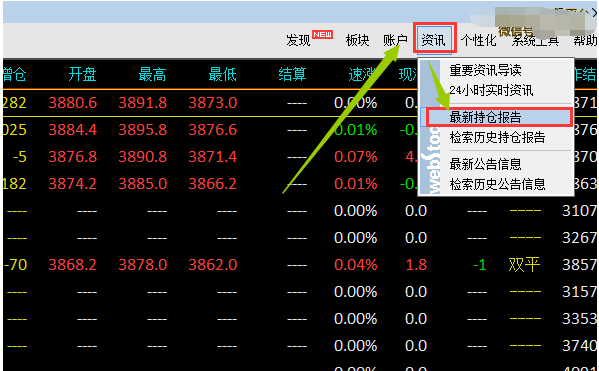Open the 资讯 menu
Viewport: 599px width, 371px height.
[x=433, y=40]
